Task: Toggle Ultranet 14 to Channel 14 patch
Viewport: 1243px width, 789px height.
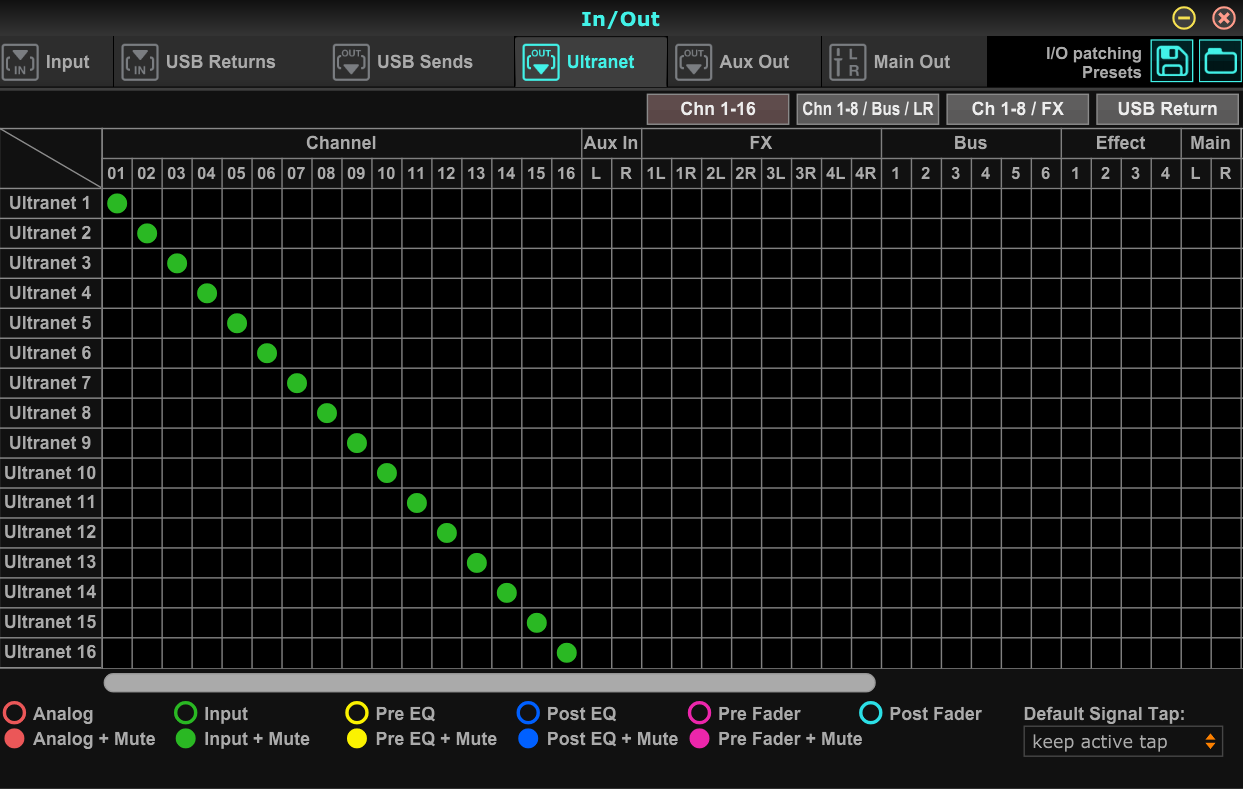Action: (x=507, y=592)
